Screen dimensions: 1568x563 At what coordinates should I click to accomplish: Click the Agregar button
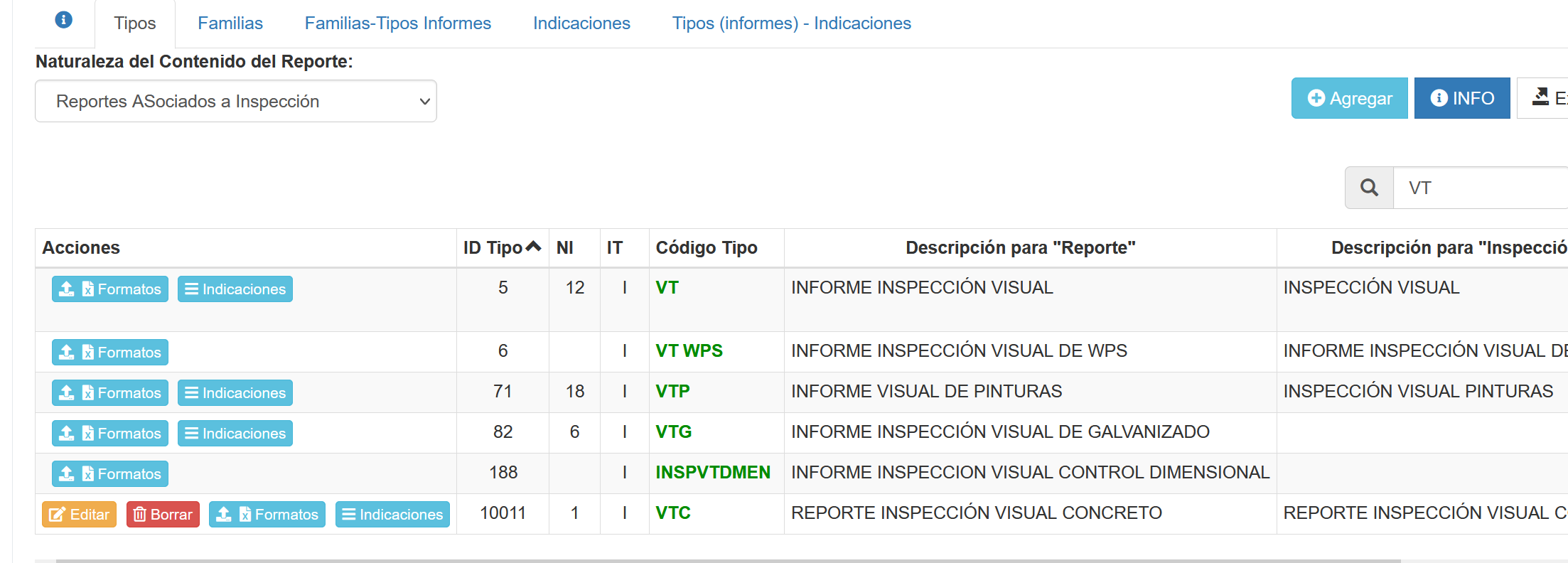(1348, 98)
